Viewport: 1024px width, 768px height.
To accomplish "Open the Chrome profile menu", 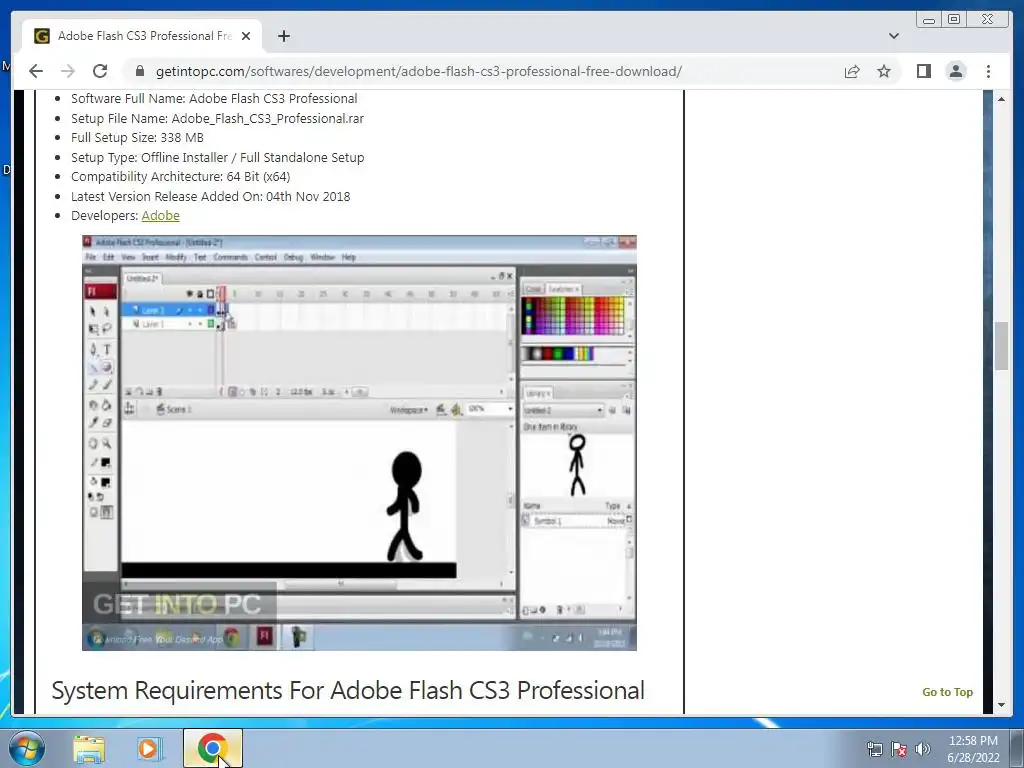I will [x=955, y=71].
